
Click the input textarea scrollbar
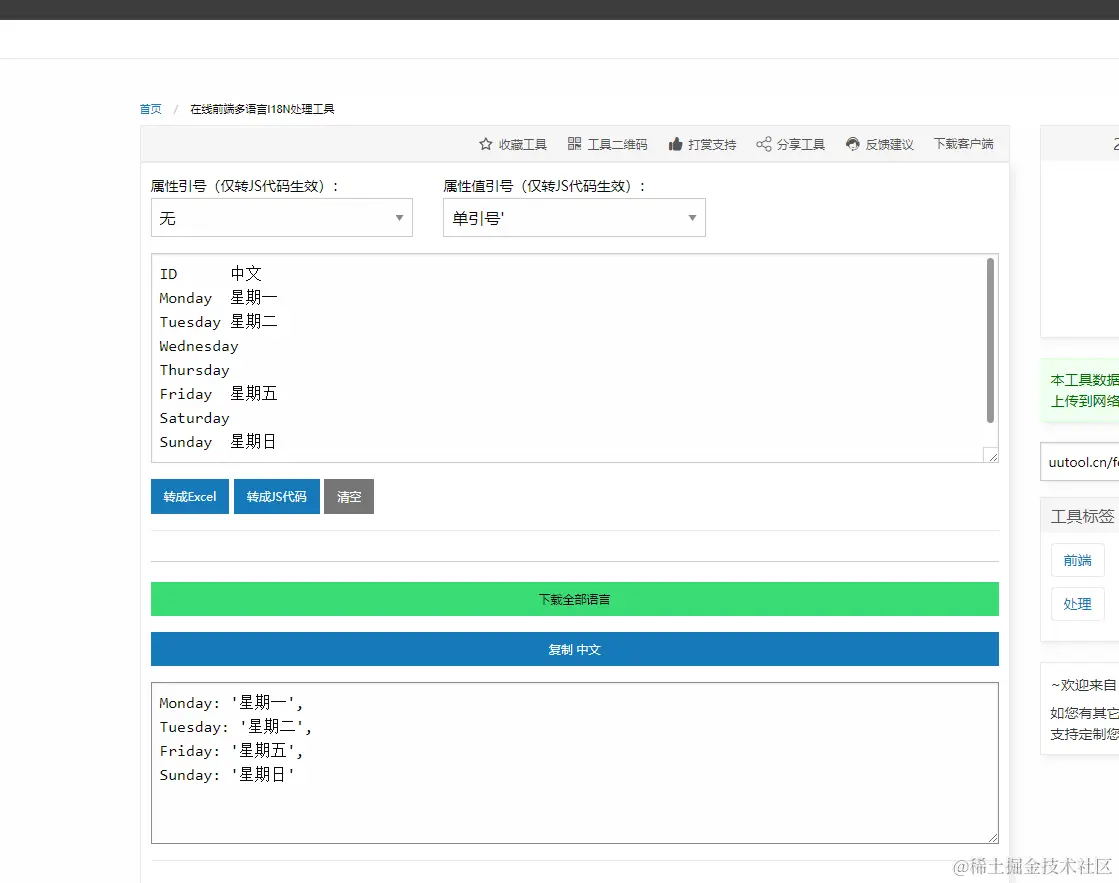pyautogui.click(x=990, y=340)
